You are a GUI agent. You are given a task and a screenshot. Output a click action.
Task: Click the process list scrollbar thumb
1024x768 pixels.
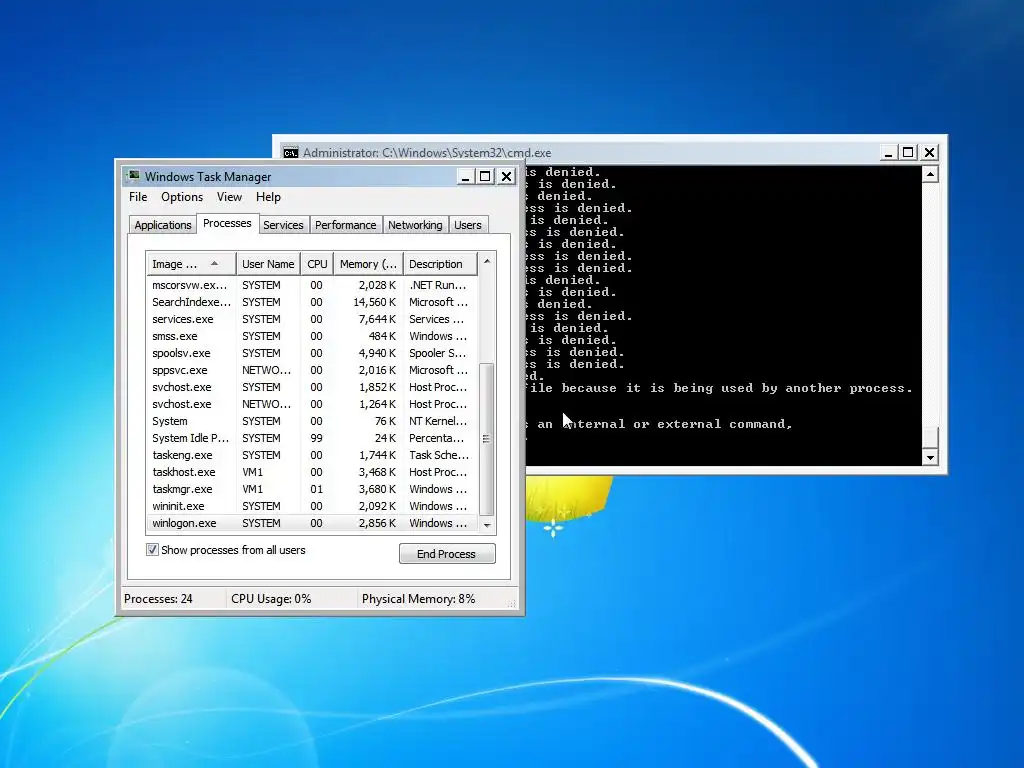pyautogui.click(x=487, y=439)
